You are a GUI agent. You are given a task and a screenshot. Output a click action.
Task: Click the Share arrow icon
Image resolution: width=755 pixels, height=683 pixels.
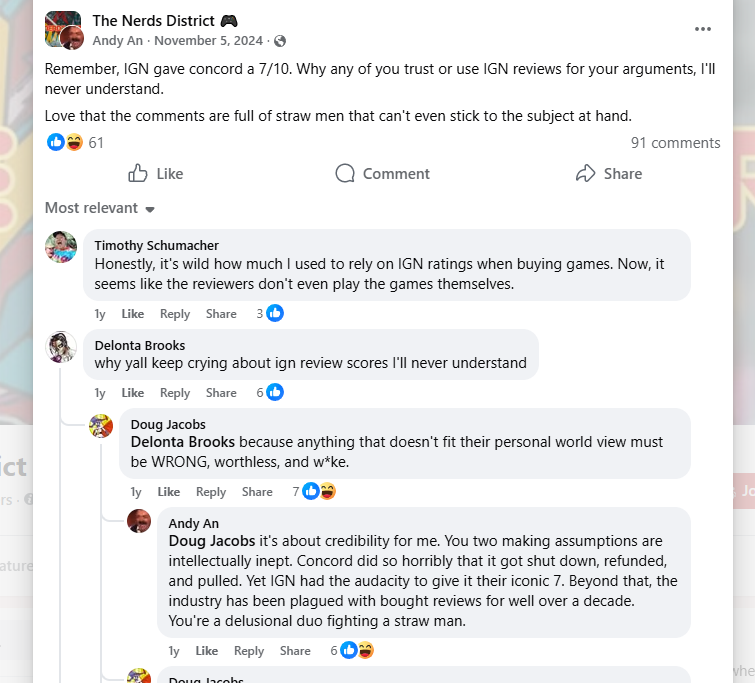point(586,173)
